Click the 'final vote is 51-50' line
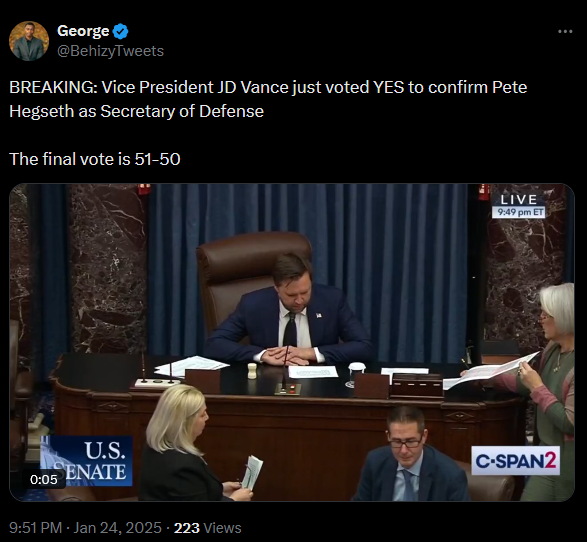The width and height of the screenshot is (587, 542). point(95,159)
